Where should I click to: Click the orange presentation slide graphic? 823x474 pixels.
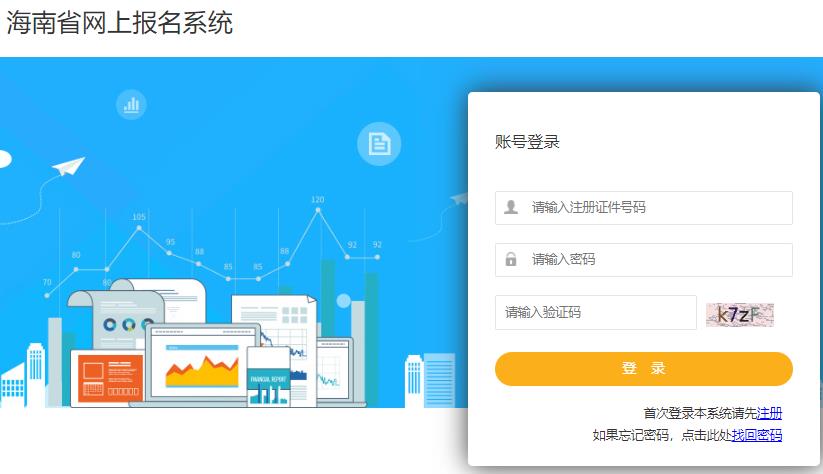[110, 378]
